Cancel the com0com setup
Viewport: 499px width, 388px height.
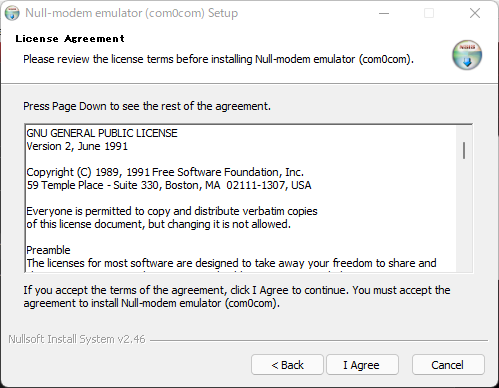[x=448, y=365]
